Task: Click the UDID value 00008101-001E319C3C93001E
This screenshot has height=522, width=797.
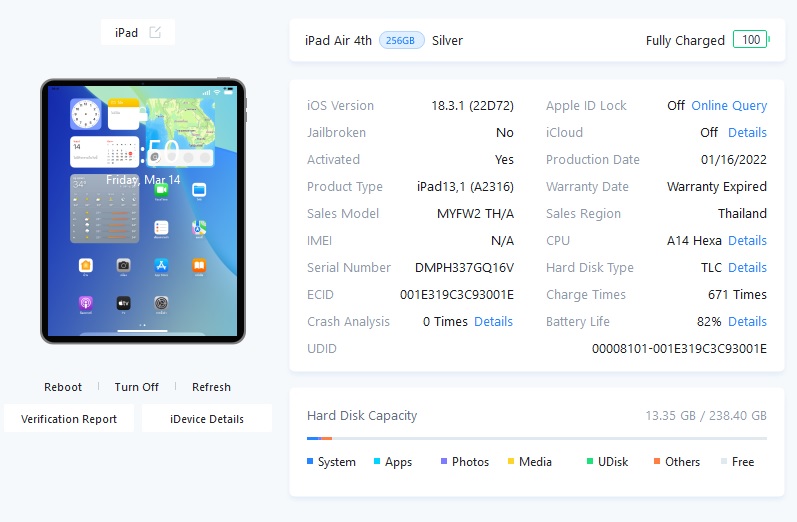Action: tap(679, 349)
